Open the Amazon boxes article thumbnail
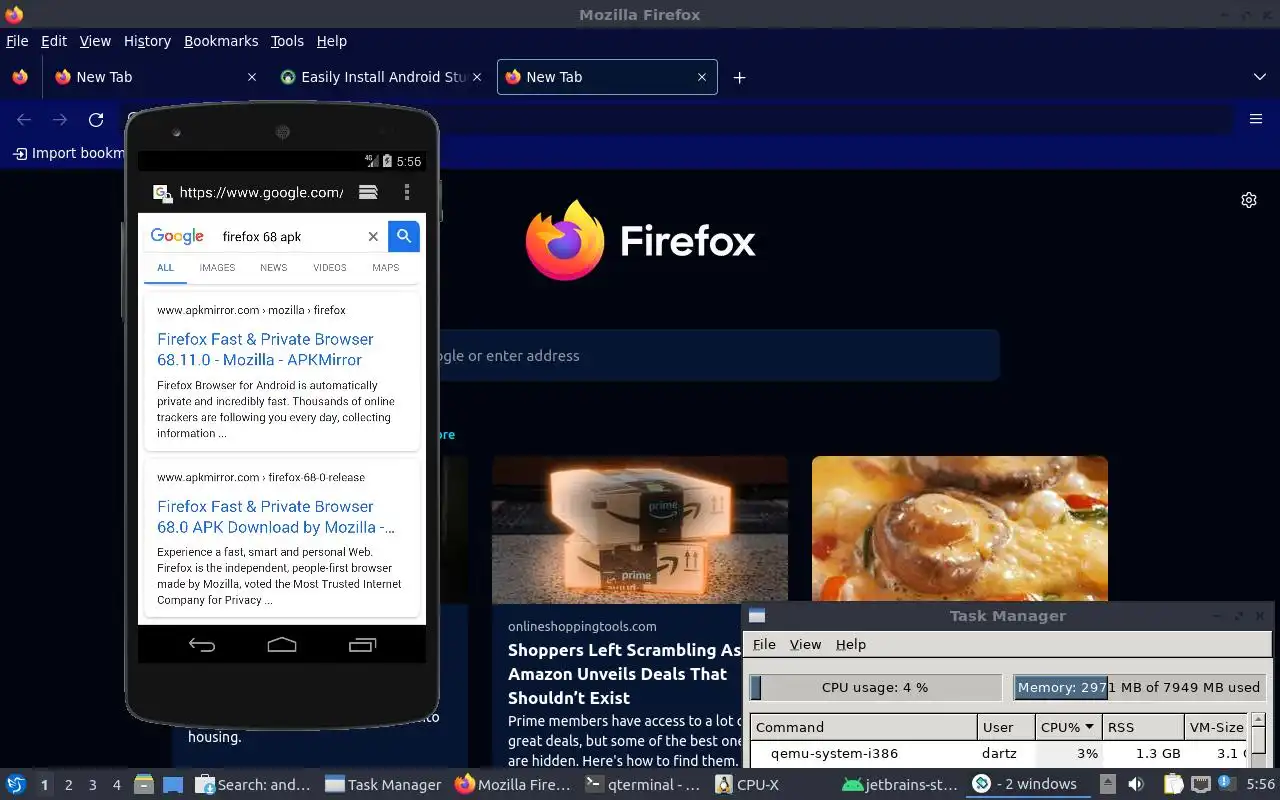Screen dimensions: 1280x800 (640, 529)
